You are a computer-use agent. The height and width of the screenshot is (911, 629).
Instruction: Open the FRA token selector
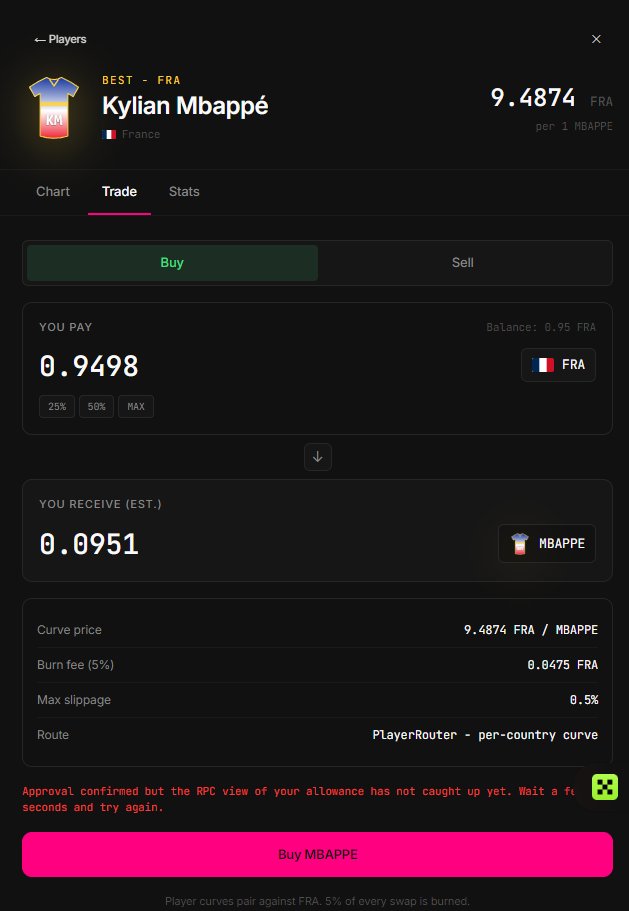tap(558, 365)
